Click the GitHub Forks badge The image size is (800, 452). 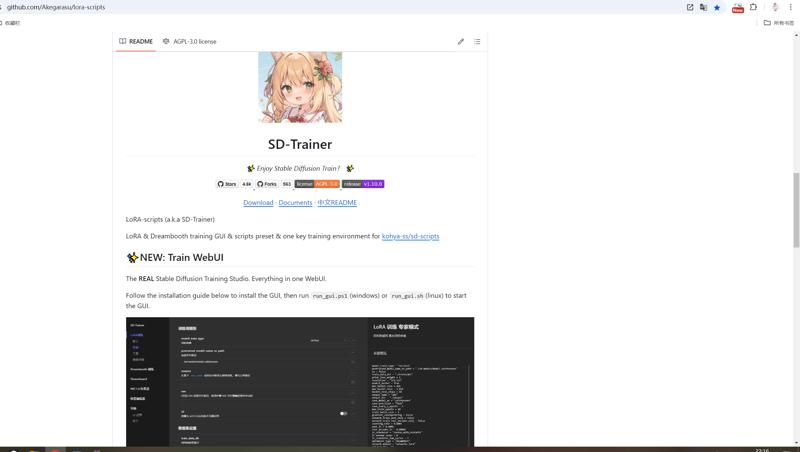pyautogui.click(x=267, y=184)
